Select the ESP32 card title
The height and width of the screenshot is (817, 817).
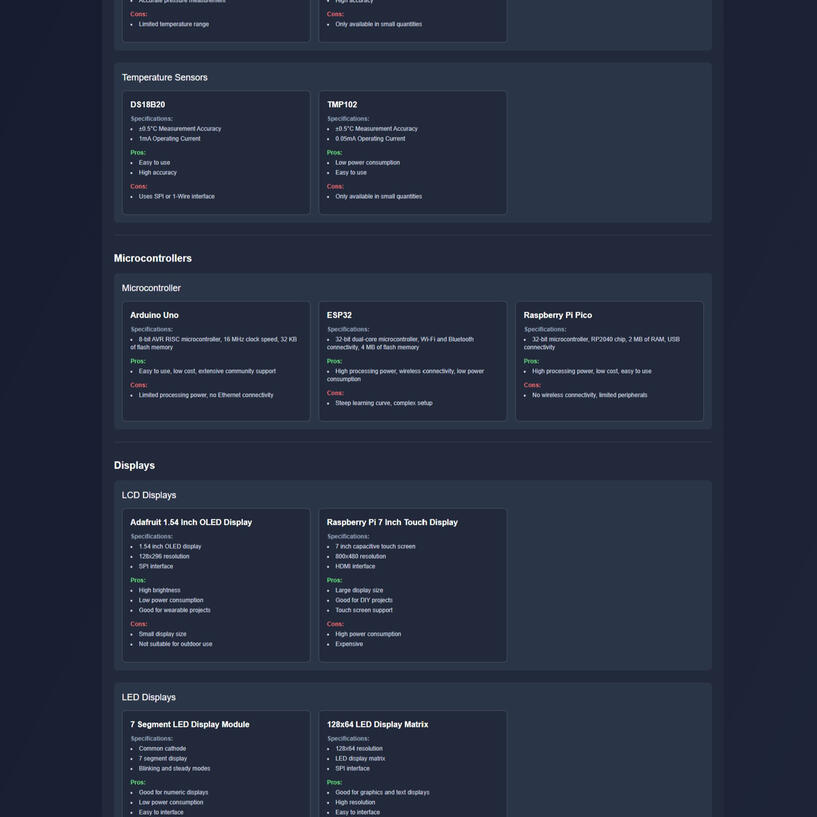[x=339, y=315]
